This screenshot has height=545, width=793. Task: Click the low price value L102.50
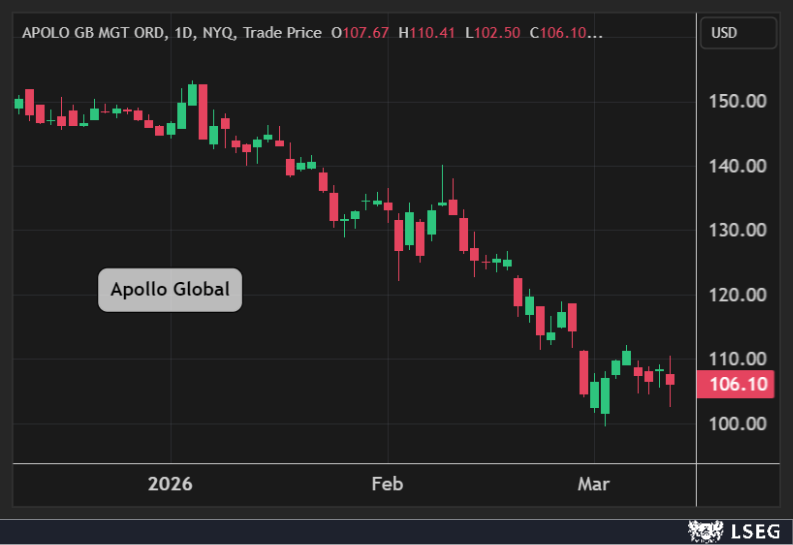(x=495, y=33)
